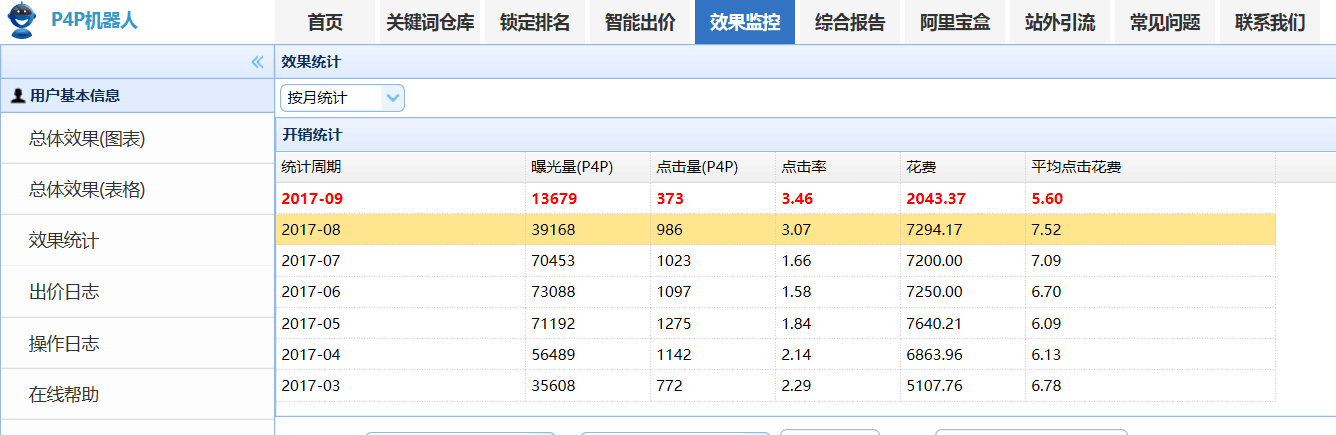This screenshot has height=435, width=1336.
Task: Open 总体效果(表格) in the sidebar
Action: (x=137, y=190)
